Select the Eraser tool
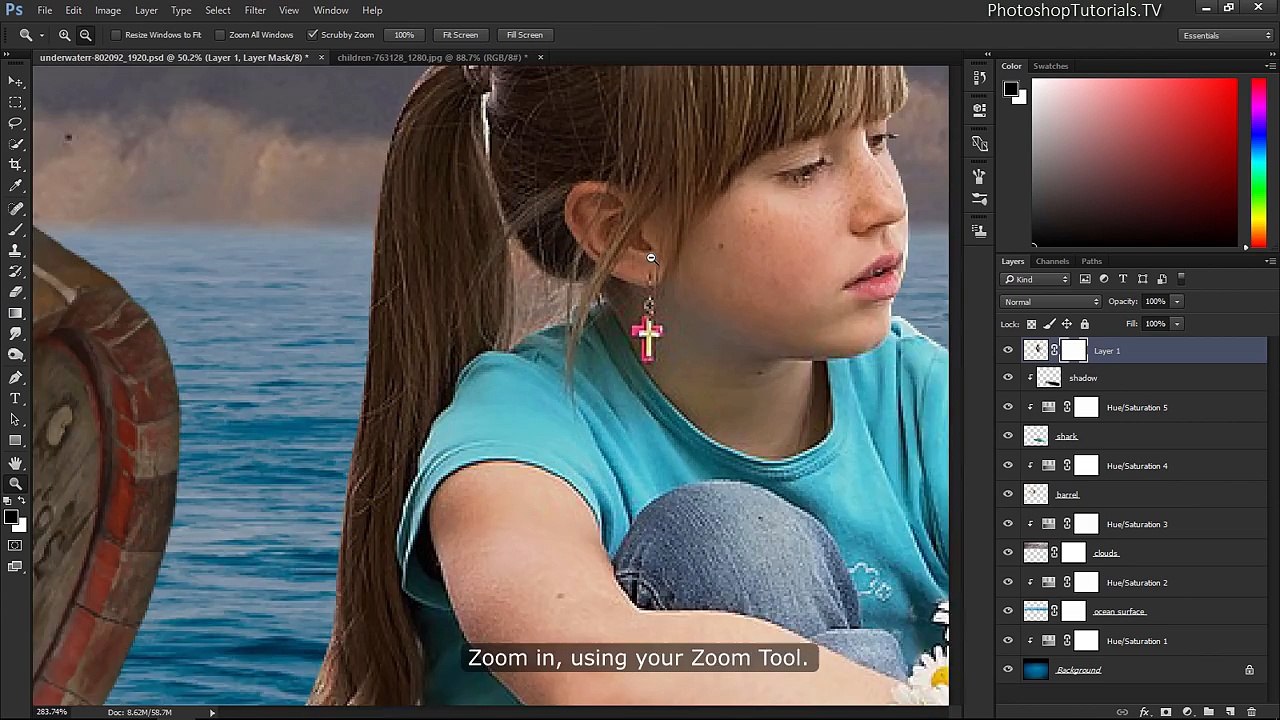Screen dimensions: 1280x720 click(16, 292)
